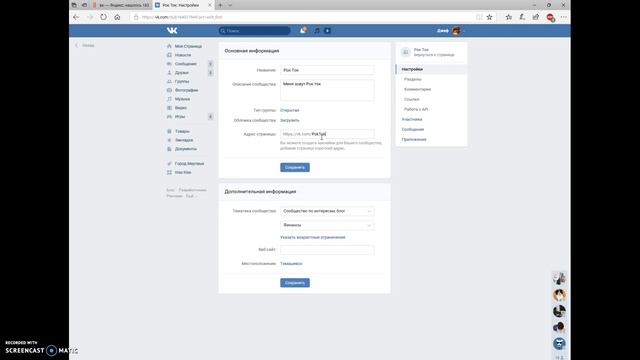Click the Bookmarks star icon in left menu

point(169,140)
